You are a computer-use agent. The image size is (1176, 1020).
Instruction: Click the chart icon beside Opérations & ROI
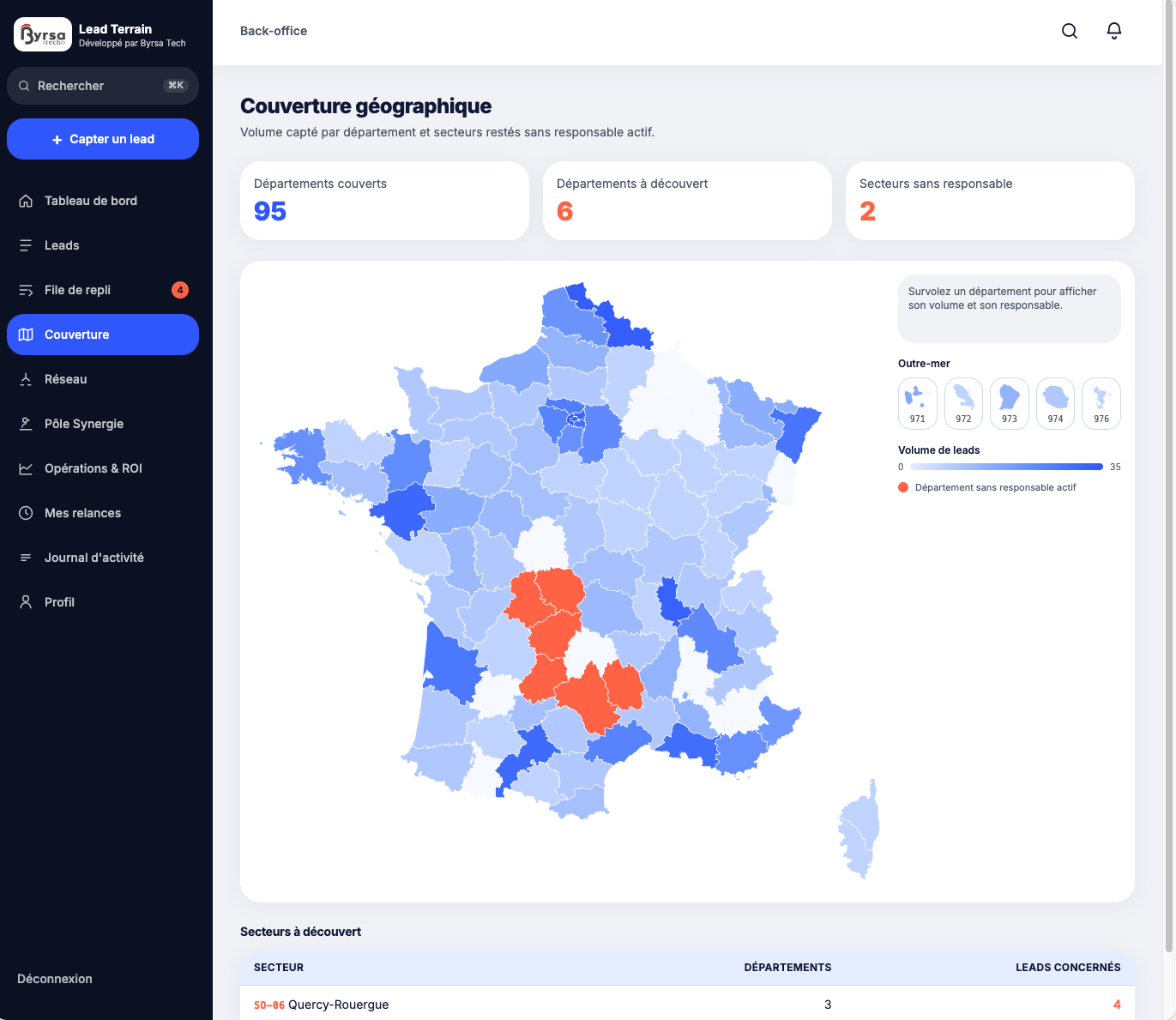(26, 468)
